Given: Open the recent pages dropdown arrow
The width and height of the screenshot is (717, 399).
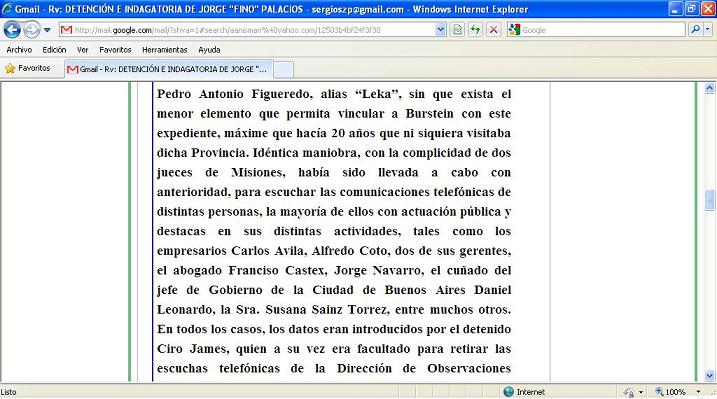Looking at the screenshot, I should [x=47, y=30].
